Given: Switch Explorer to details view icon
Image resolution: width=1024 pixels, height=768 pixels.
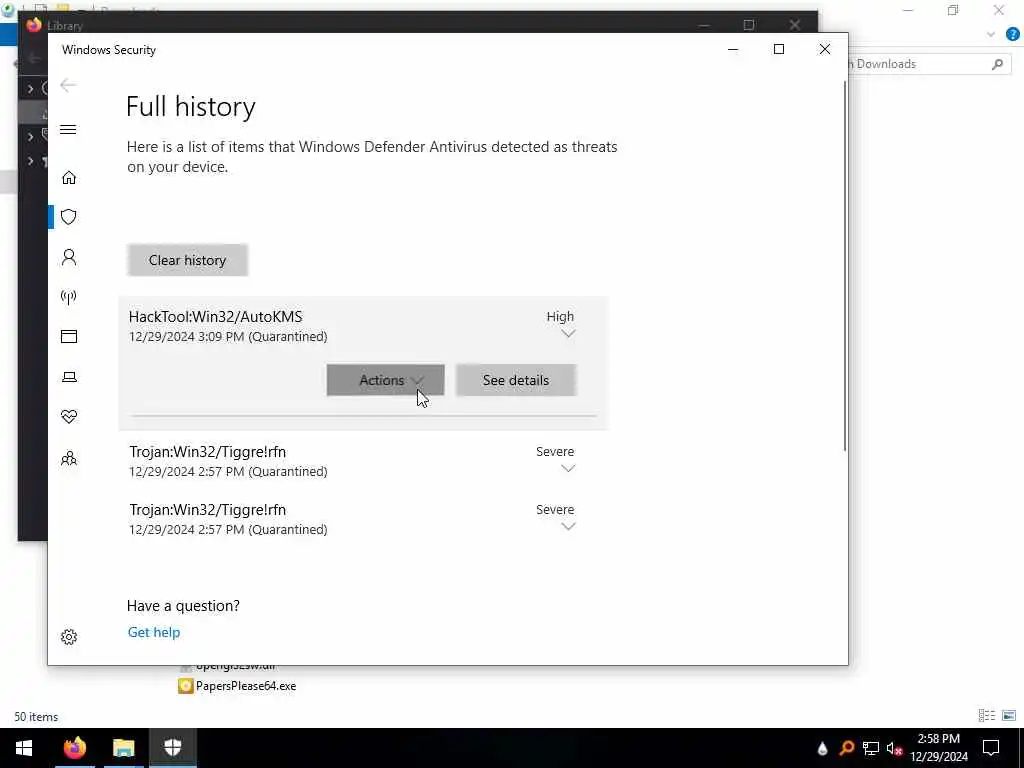Looking at the screenshot, I should click(987, 716).
